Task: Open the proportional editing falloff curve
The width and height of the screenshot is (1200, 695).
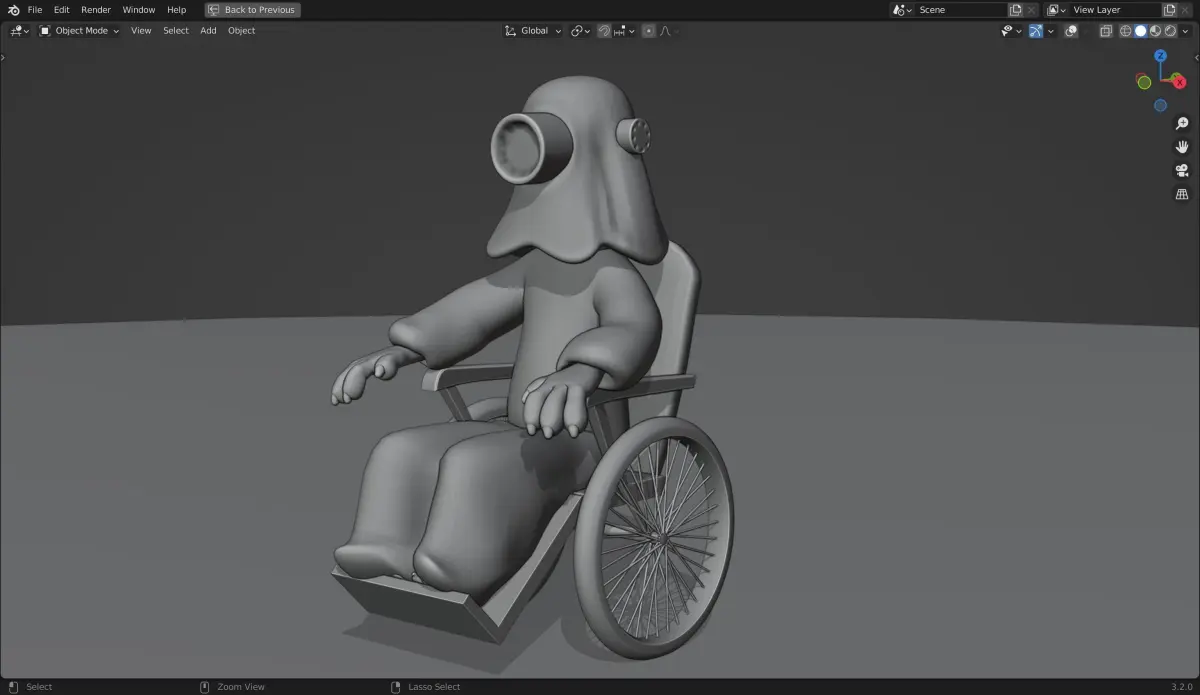Action: (x=668, y=31)
